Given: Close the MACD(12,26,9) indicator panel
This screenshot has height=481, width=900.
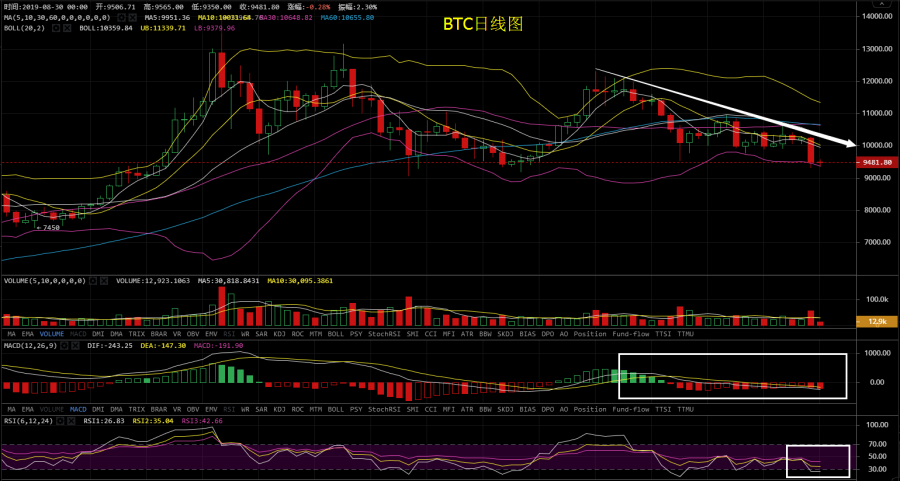Looking at the screenshot, I should coord(75,346).
